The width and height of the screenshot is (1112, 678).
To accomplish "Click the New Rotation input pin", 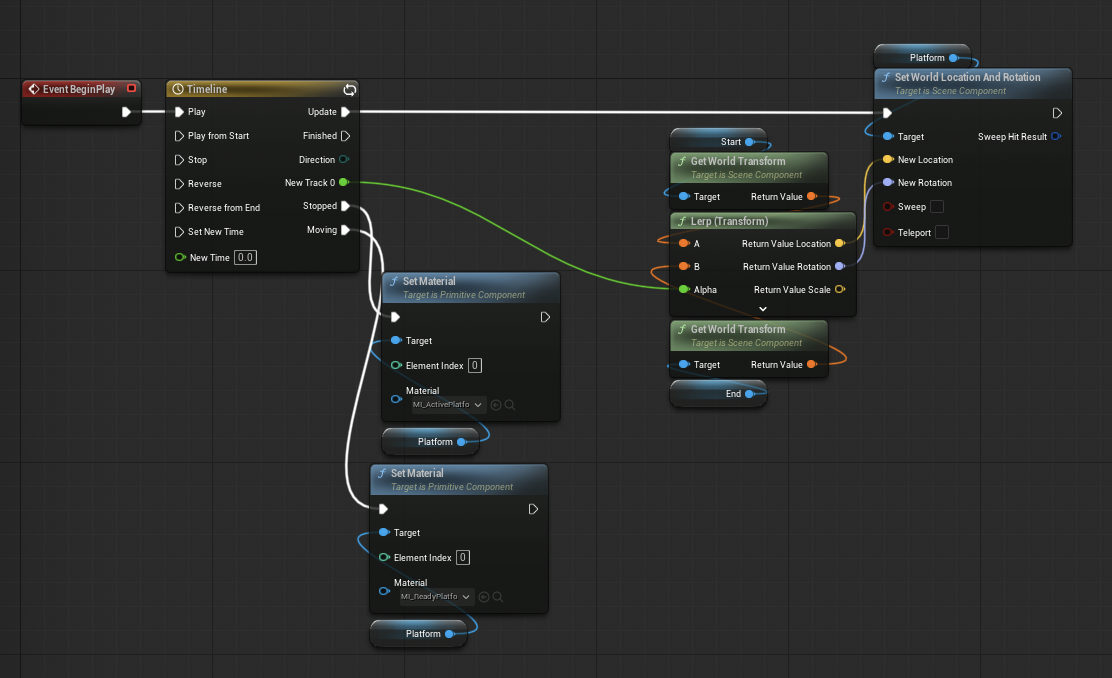I will 888,182.
